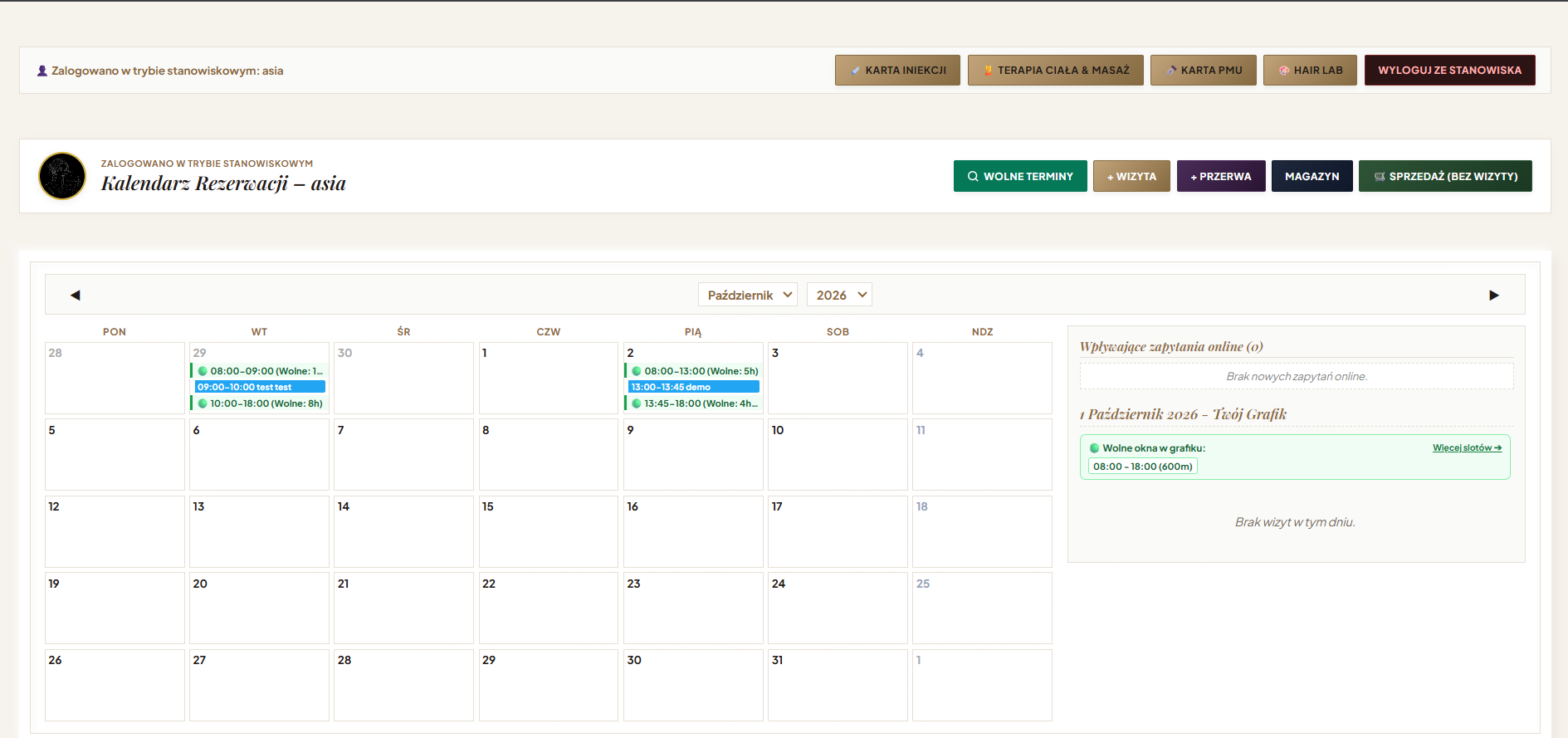Go to previous month with left arrow

(76, 296)
